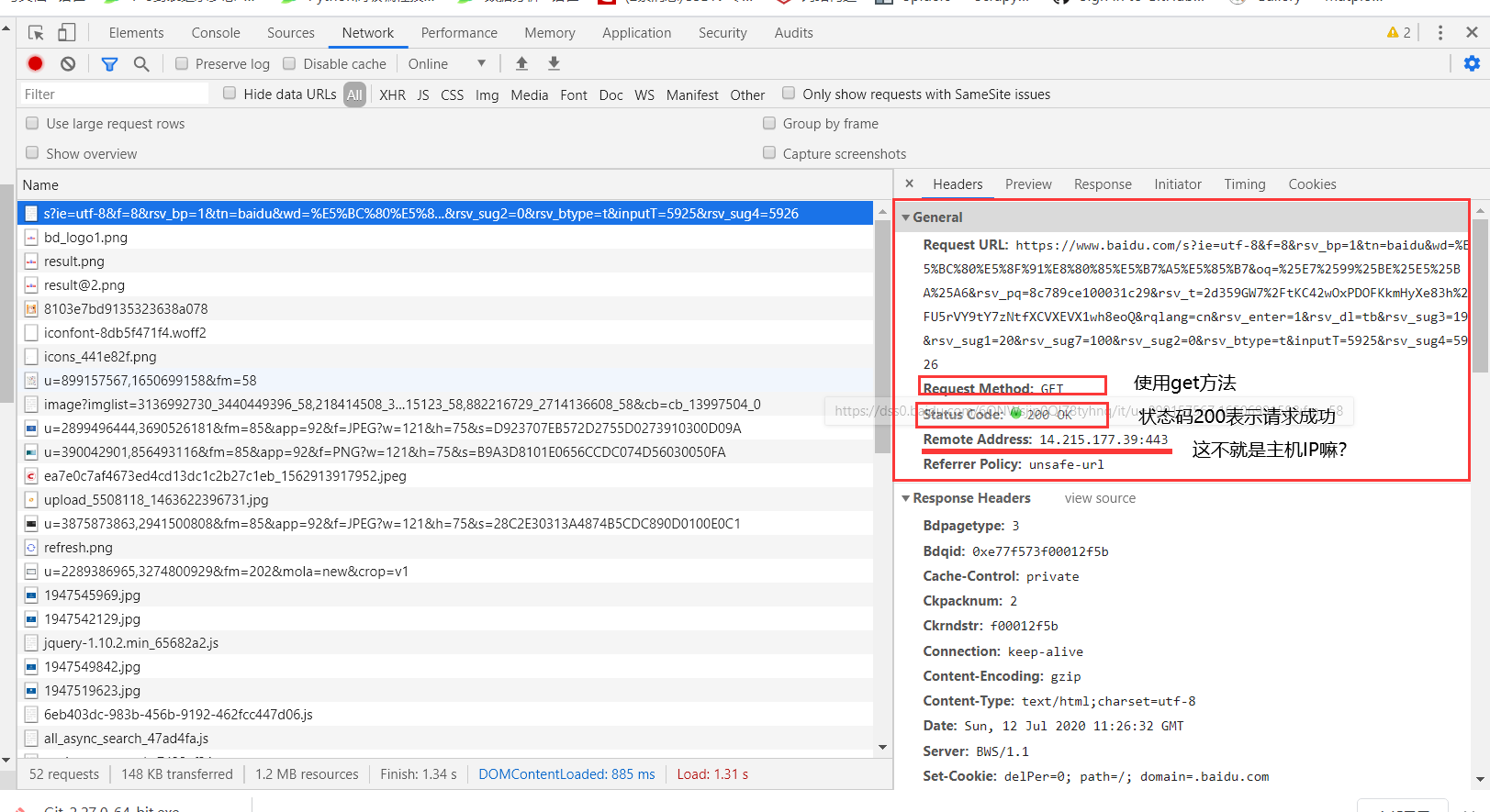The width and height of the screenshot is (1490, 812).
Task: Click icon of 8103e7bd9135323638a078 request
Action: point(31,309)
